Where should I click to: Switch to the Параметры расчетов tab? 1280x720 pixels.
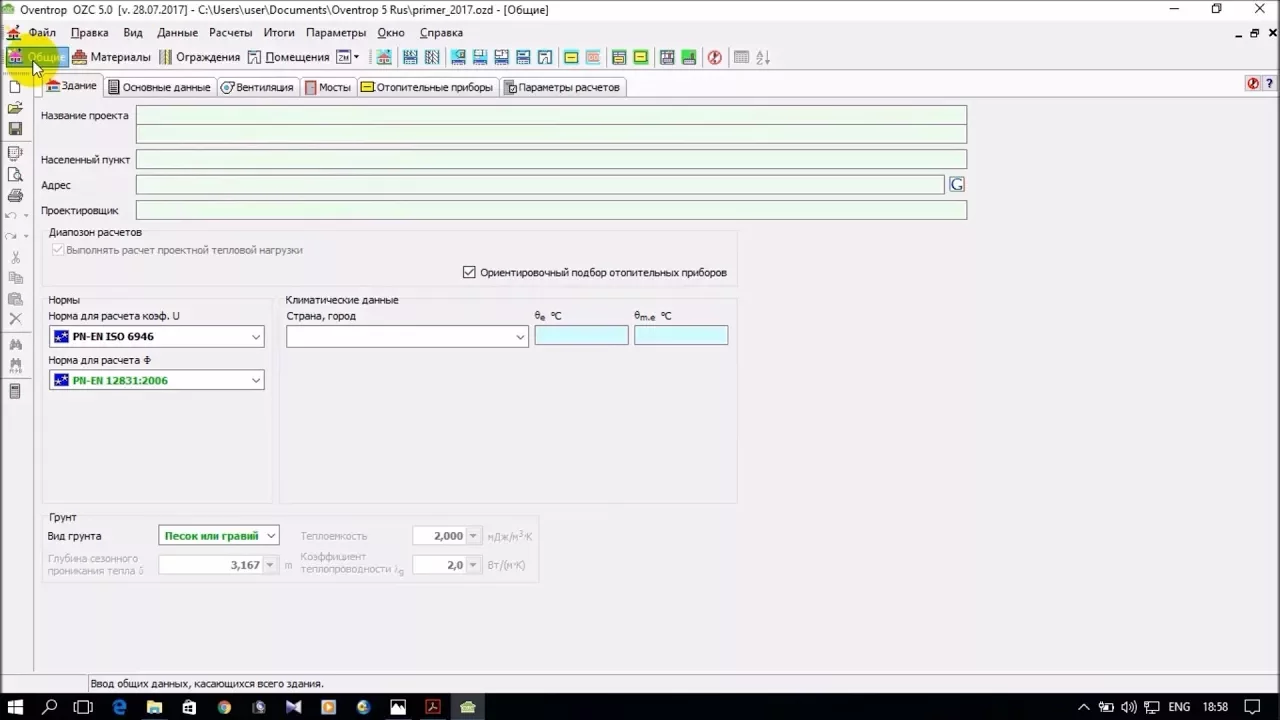point(563,87)
